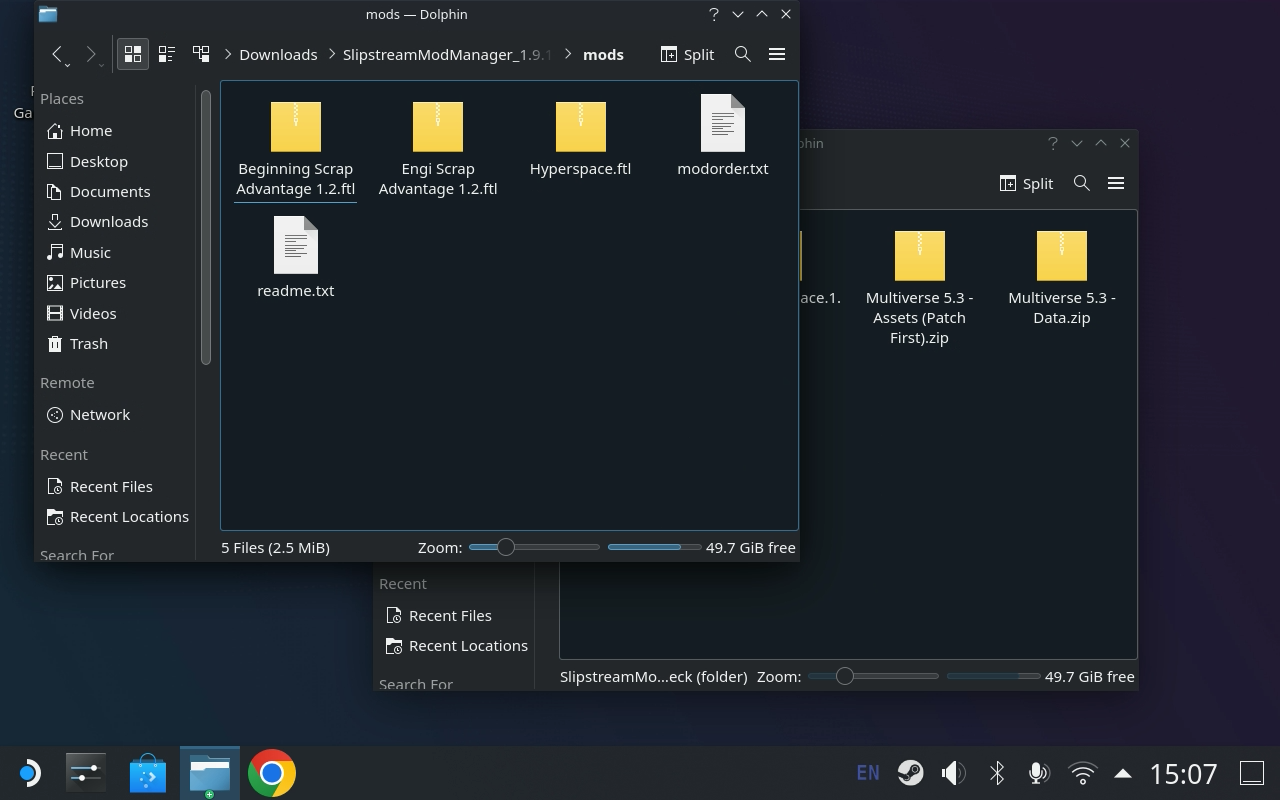Select Multiverse 5.3 - Assets (Patch First).zip
1280x800 pixels.
click(919, 288)
